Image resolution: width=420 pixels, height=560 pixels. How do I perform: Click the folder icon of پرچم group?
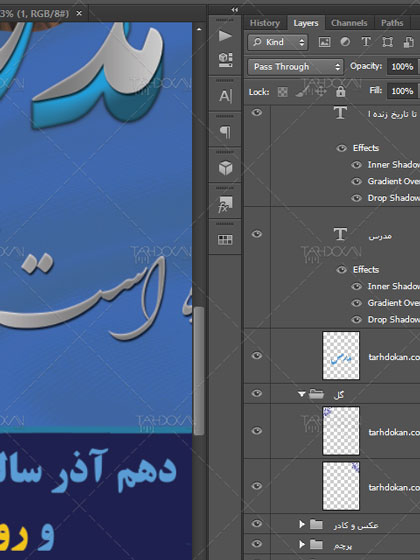[x=316, y=544]
